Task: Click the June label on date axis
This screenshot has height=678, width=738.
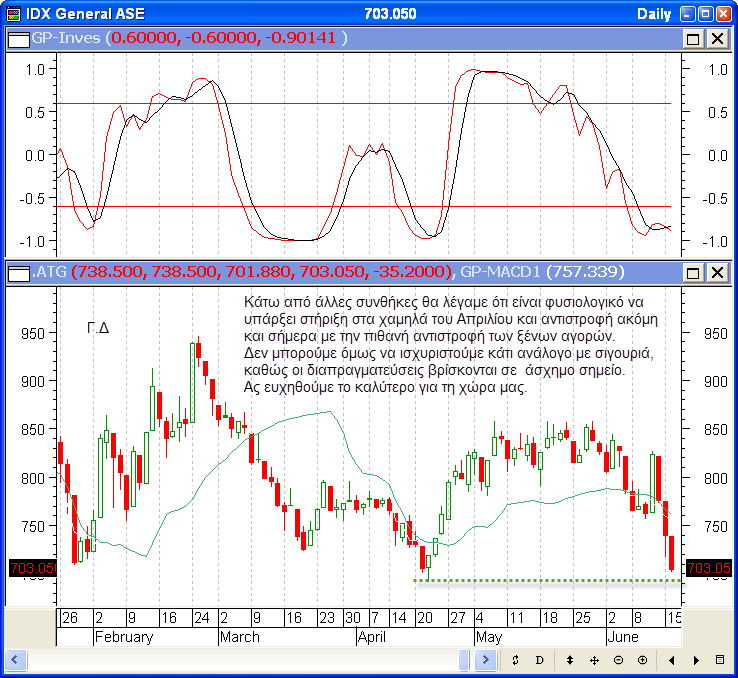Action: 623,637
